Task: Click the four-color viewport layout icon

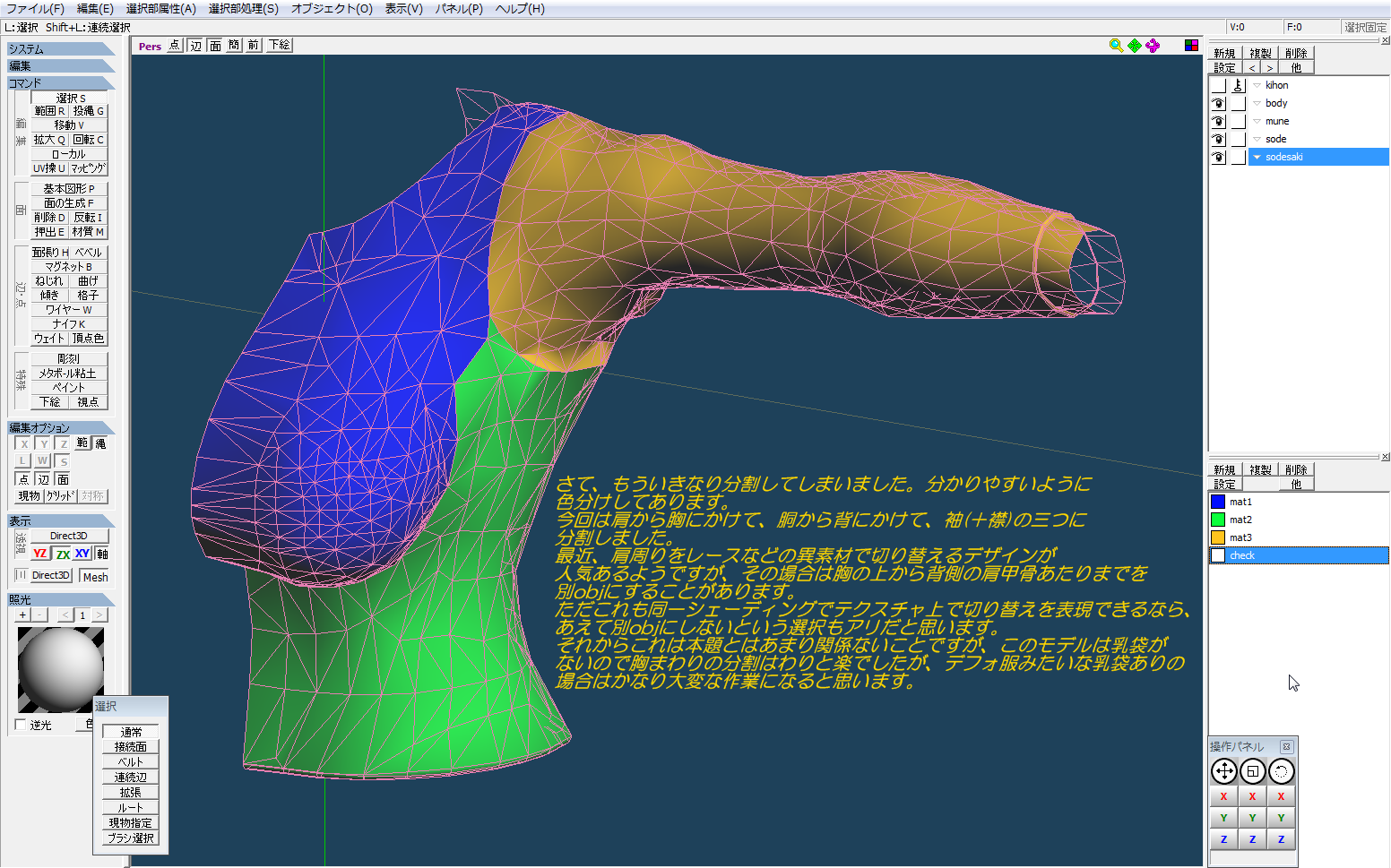Action: (x=1191, y=46)
